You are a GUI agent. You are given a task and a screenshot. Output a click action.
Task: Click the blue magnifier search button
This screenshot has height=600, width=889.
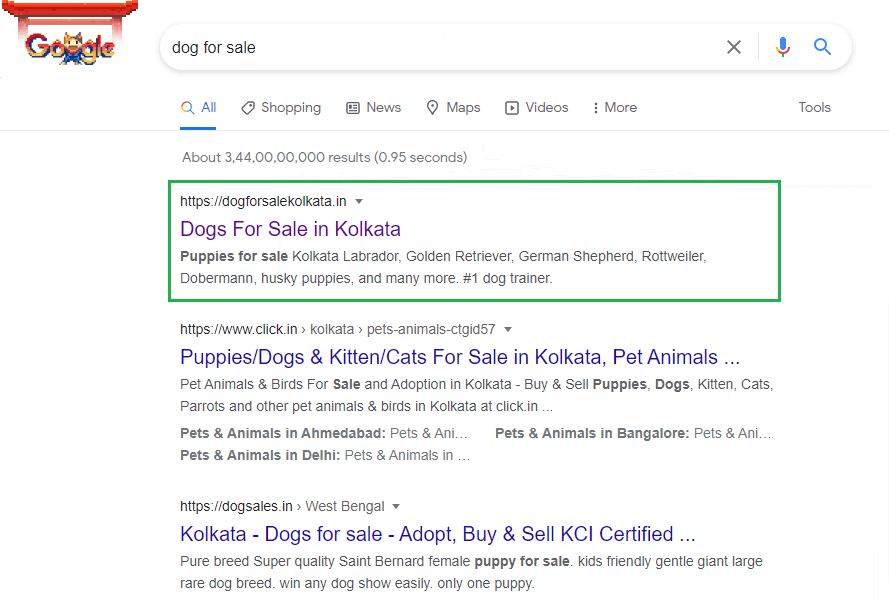coord(822,47)
